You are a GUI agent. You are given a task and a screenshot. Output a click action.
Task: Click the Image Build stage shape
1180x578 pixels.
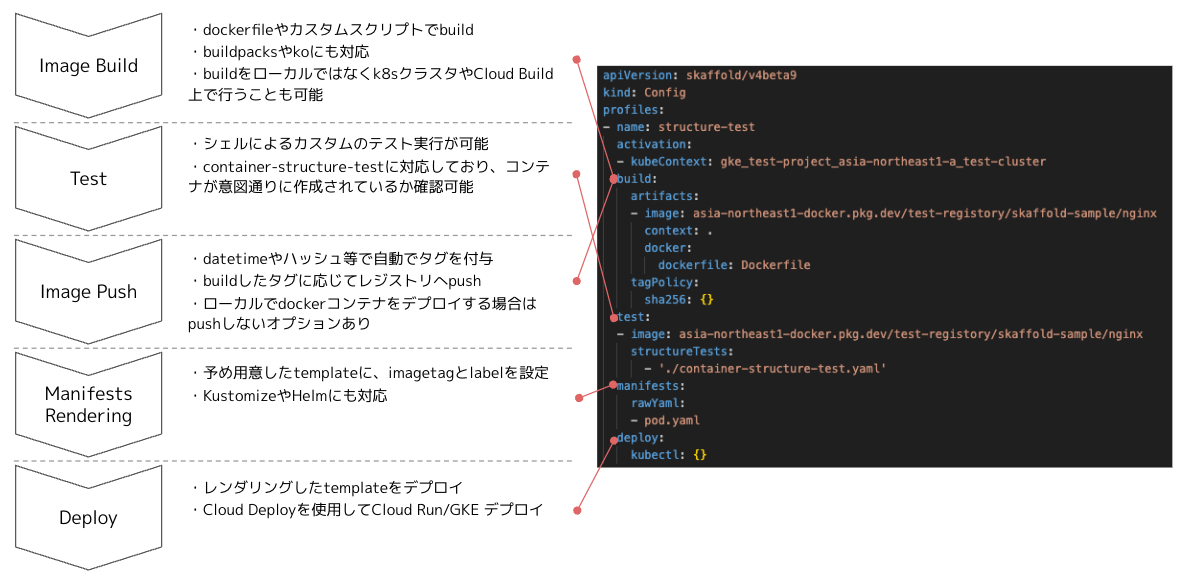(89, 65)
